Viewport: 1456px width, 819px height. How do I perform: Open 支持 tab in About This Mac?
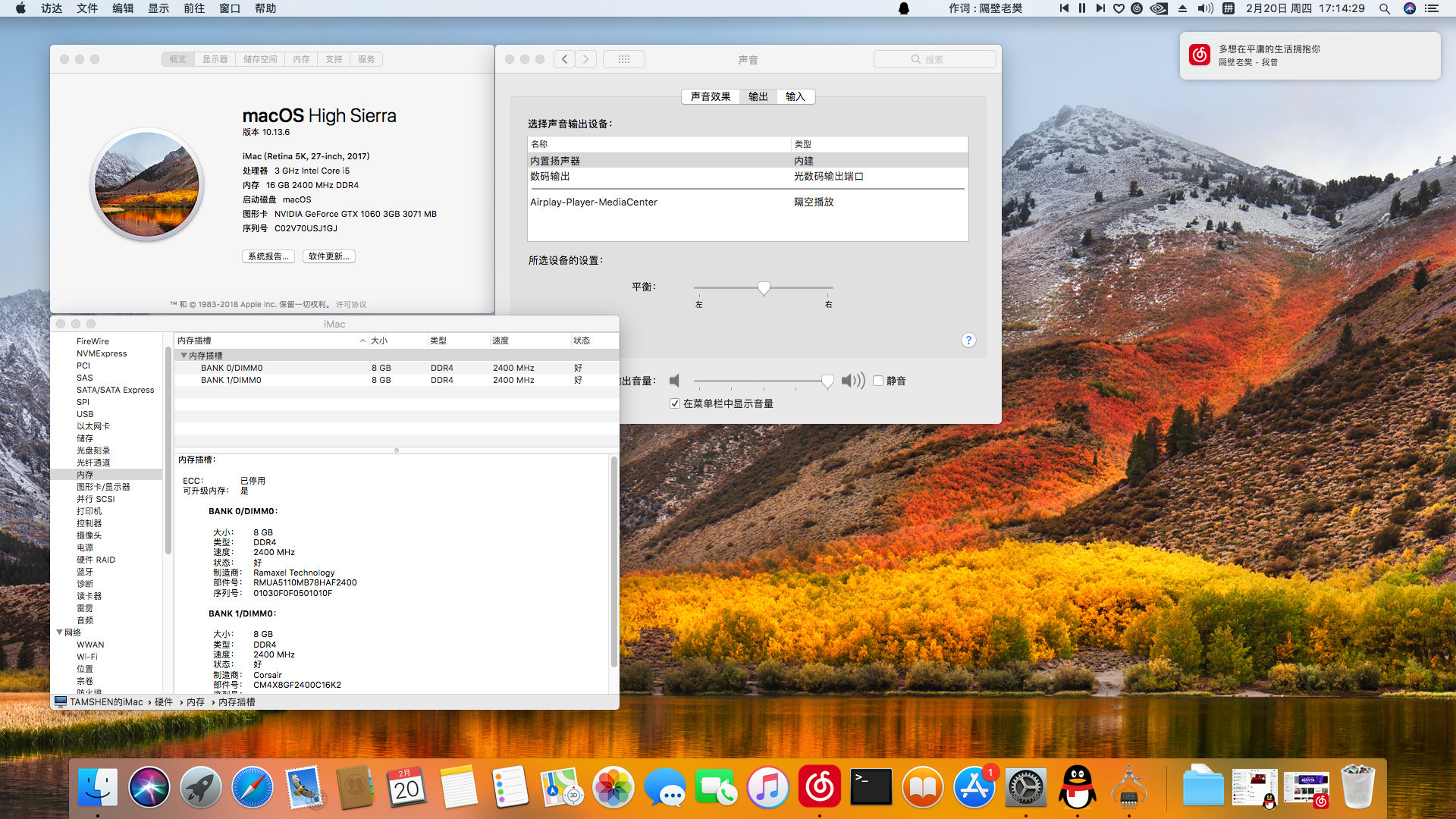pos(334,59)
